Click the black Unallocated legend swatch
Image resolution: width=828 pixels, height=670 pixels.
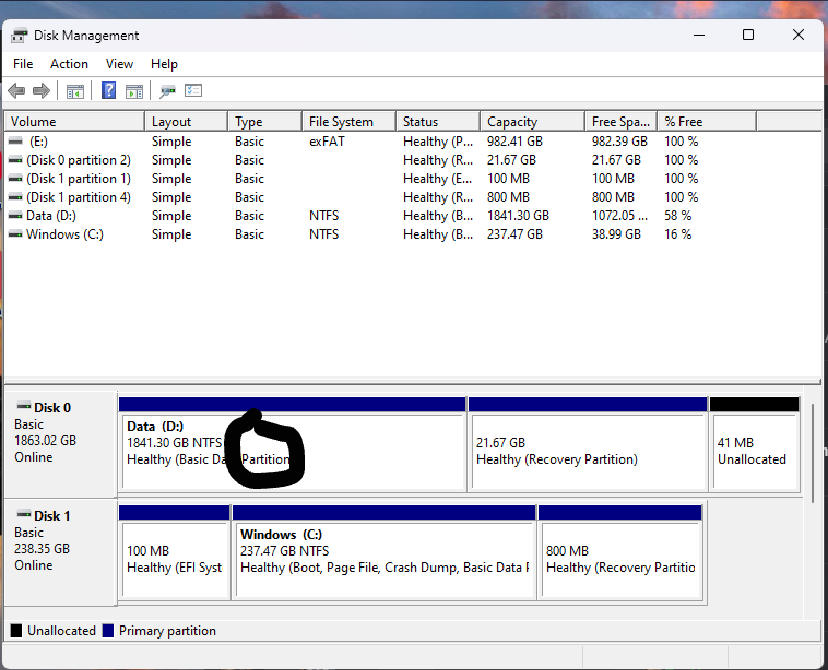point(16,630)
